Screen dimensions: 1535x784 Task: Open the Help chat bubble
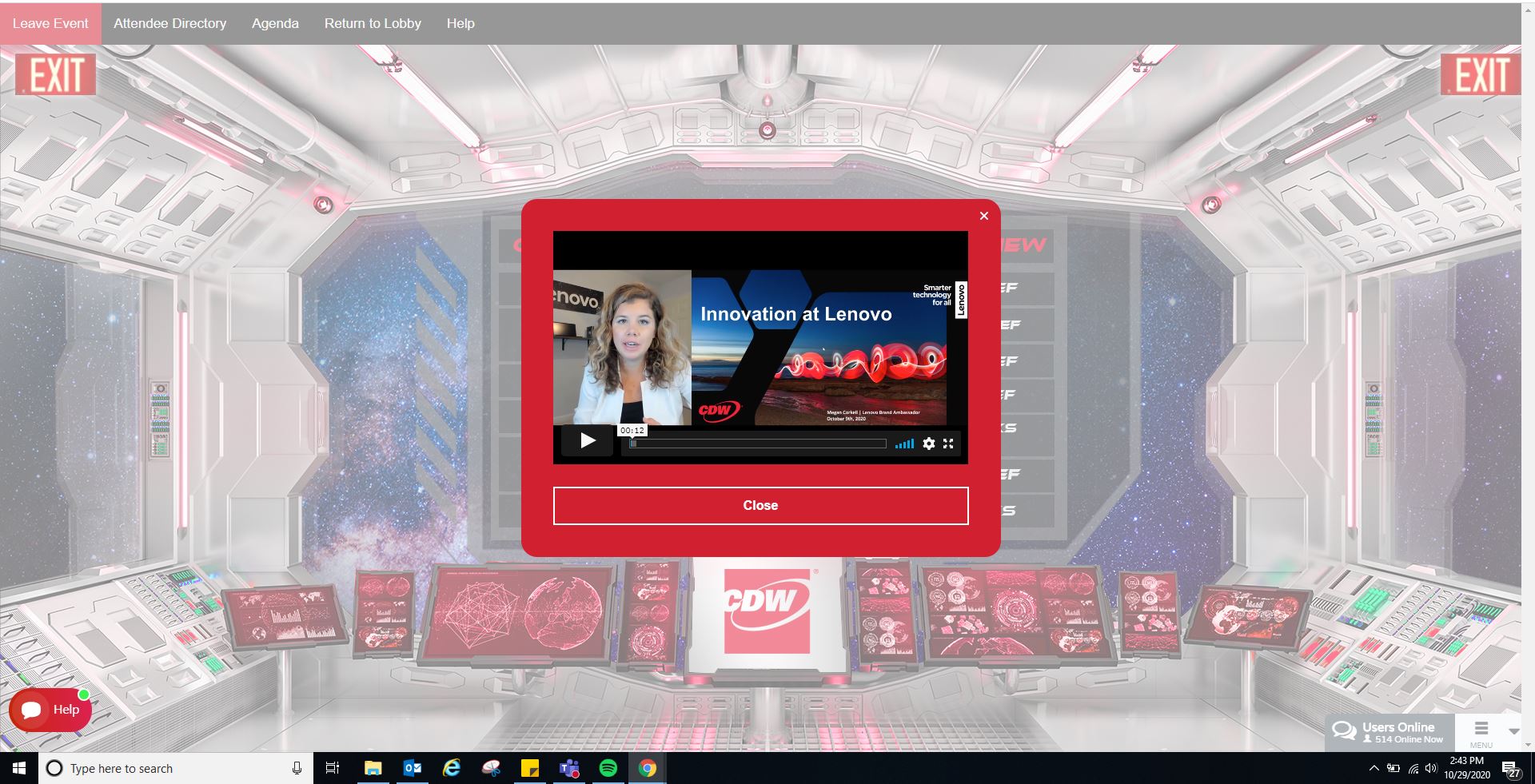[50, 710]
